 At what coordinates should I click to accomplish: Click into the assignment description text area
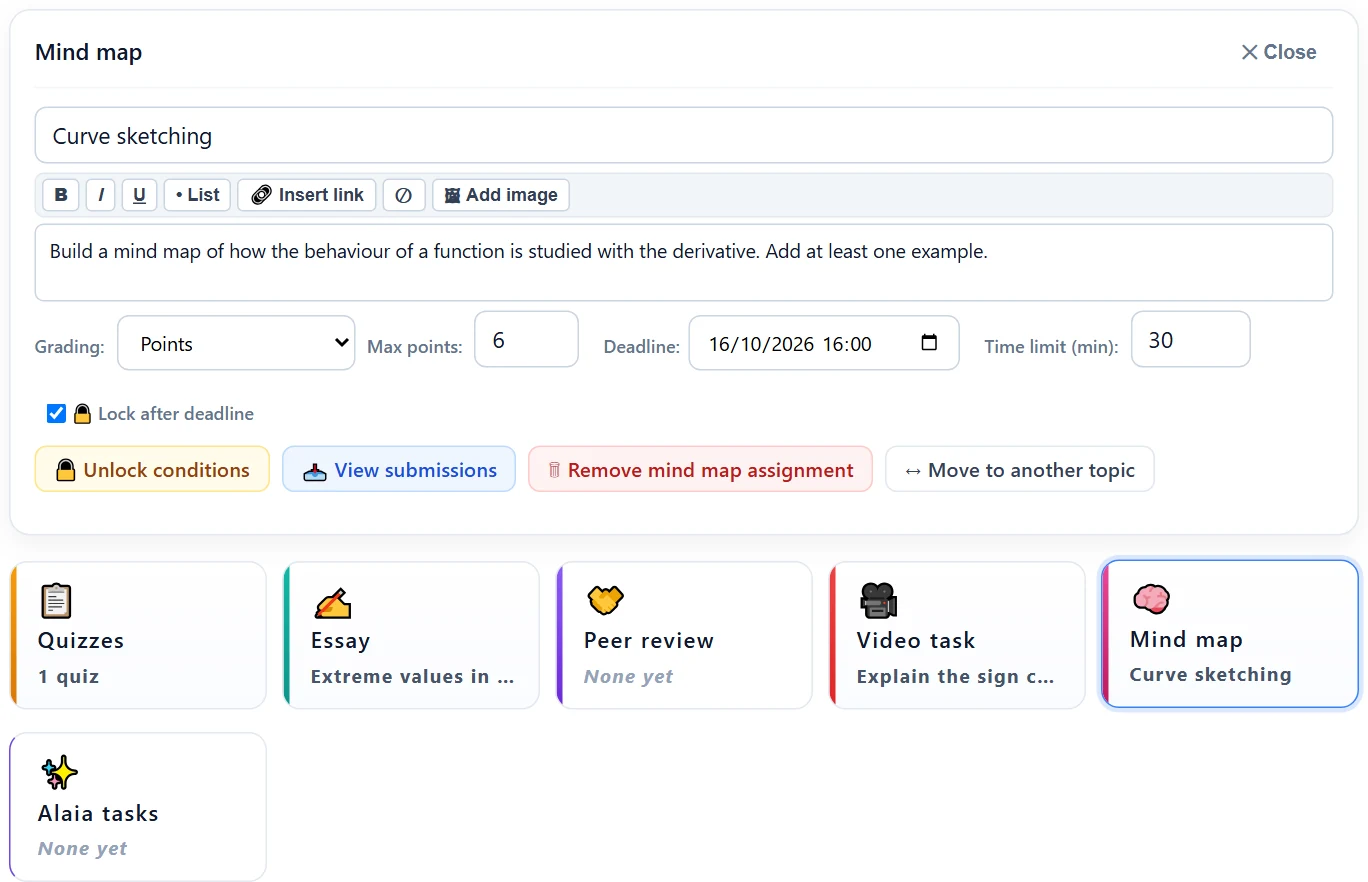[x=684, y=262]
